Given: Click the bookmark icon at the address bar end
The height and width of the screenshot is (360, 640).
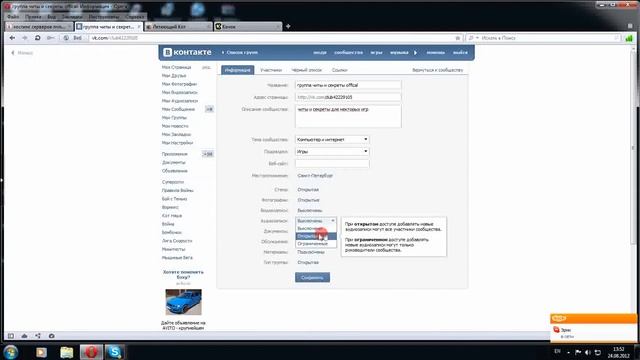Looking at the screenshot, I should point(458,38).
